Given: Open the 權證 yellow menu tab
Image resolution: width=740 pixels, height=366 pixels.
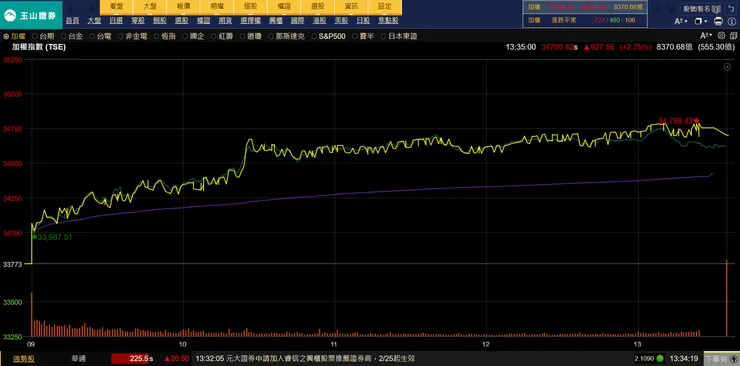Looking at the screenshot, I should [284, 7].
